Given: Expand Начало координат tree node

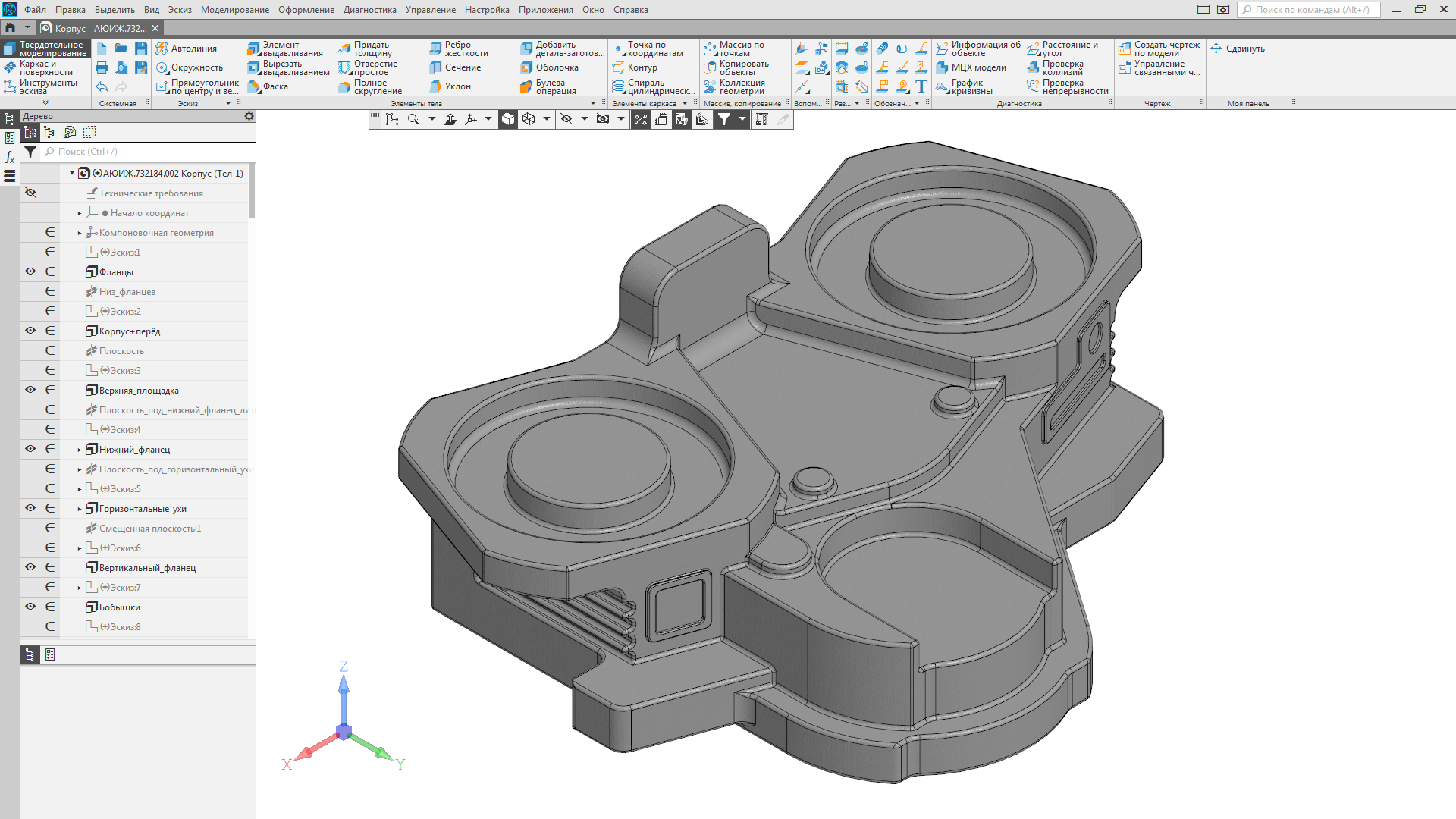Looking at the screenshot, I should (80, 213).
